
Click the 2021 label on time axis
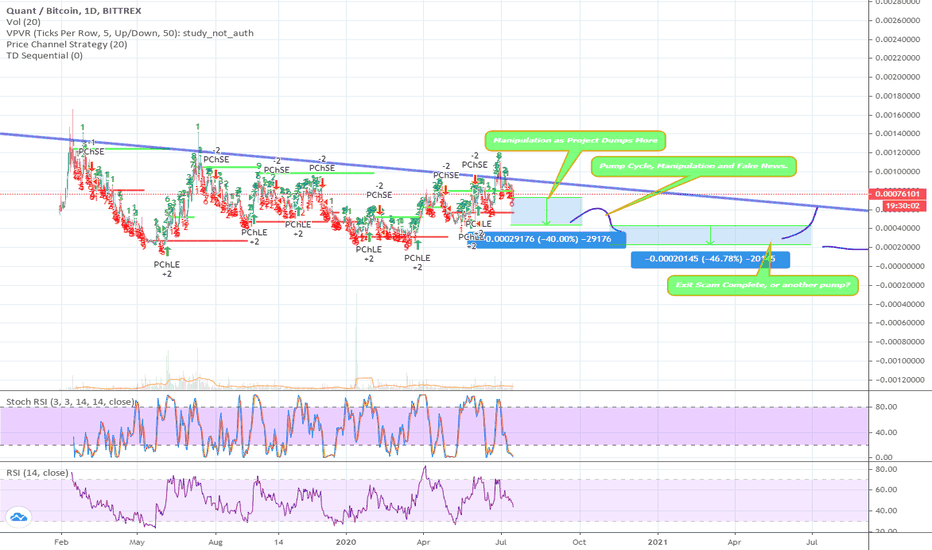[x=657, y=542]
